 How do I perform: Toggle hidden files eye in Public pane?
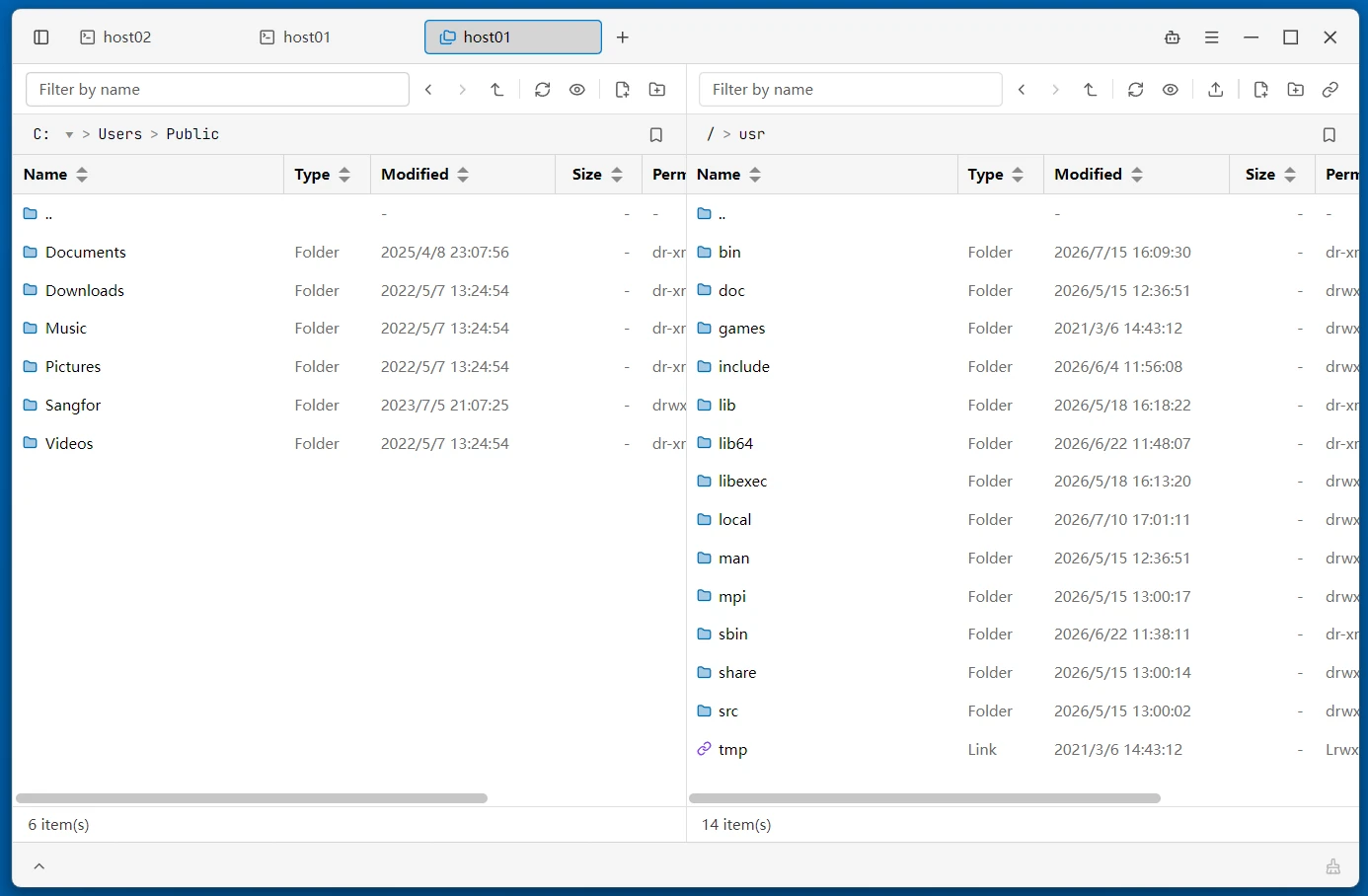click(577, 90)
